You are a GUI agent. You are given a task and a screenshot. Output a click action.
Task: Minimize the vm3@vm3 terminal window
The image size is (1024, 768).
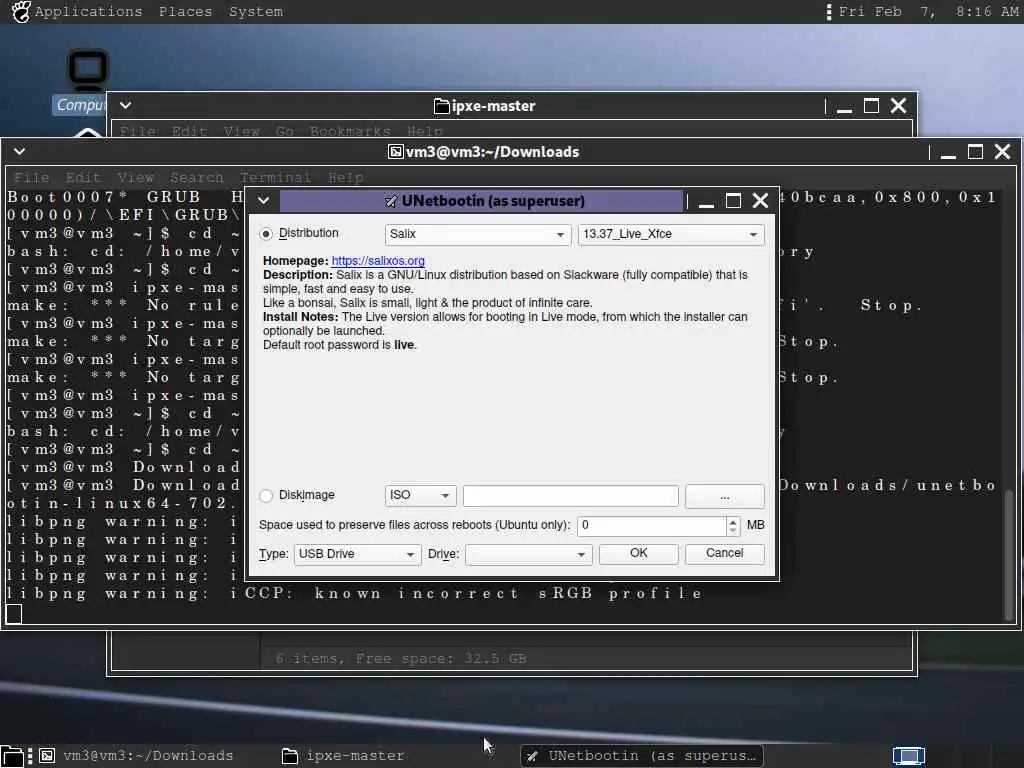(x=948, y=152)
